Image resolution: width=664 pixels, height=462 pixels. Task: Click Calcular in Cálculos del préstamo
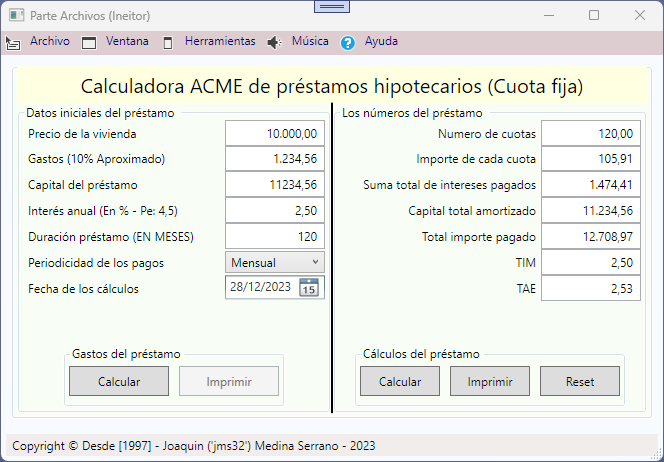[x=400, y=382]
